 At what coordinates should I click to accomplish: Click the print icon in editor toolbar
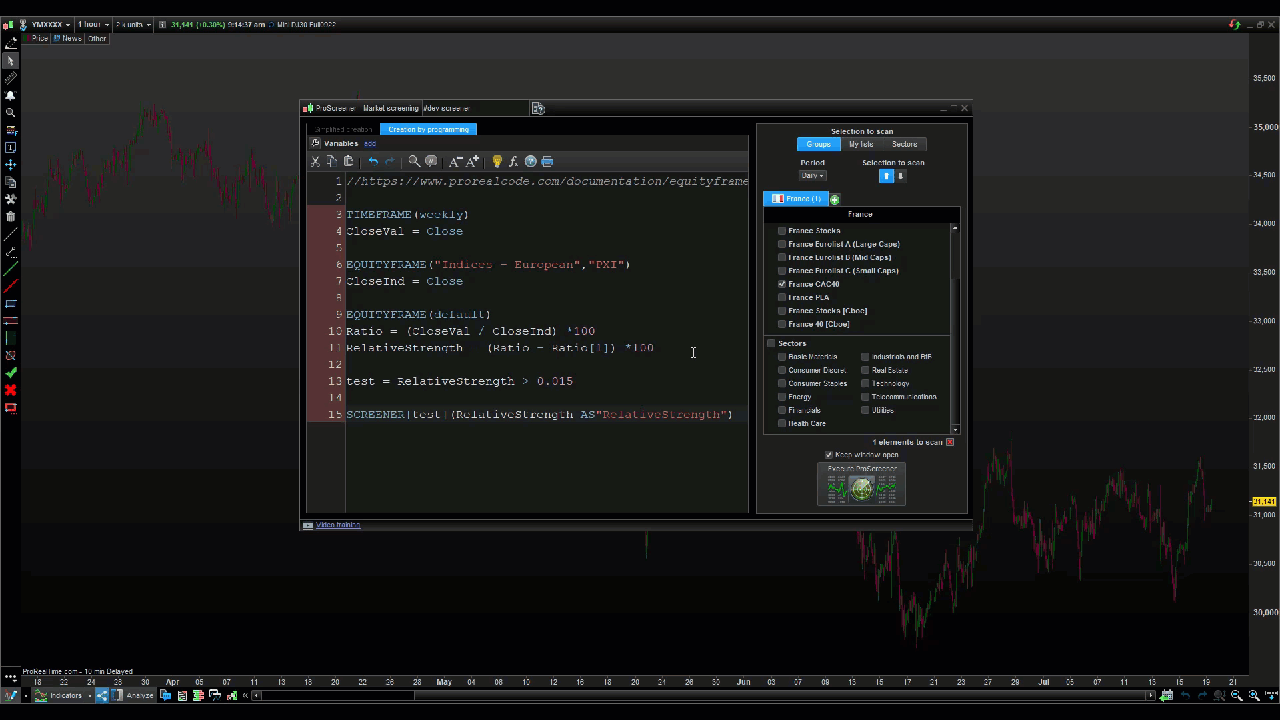(547, 161)
